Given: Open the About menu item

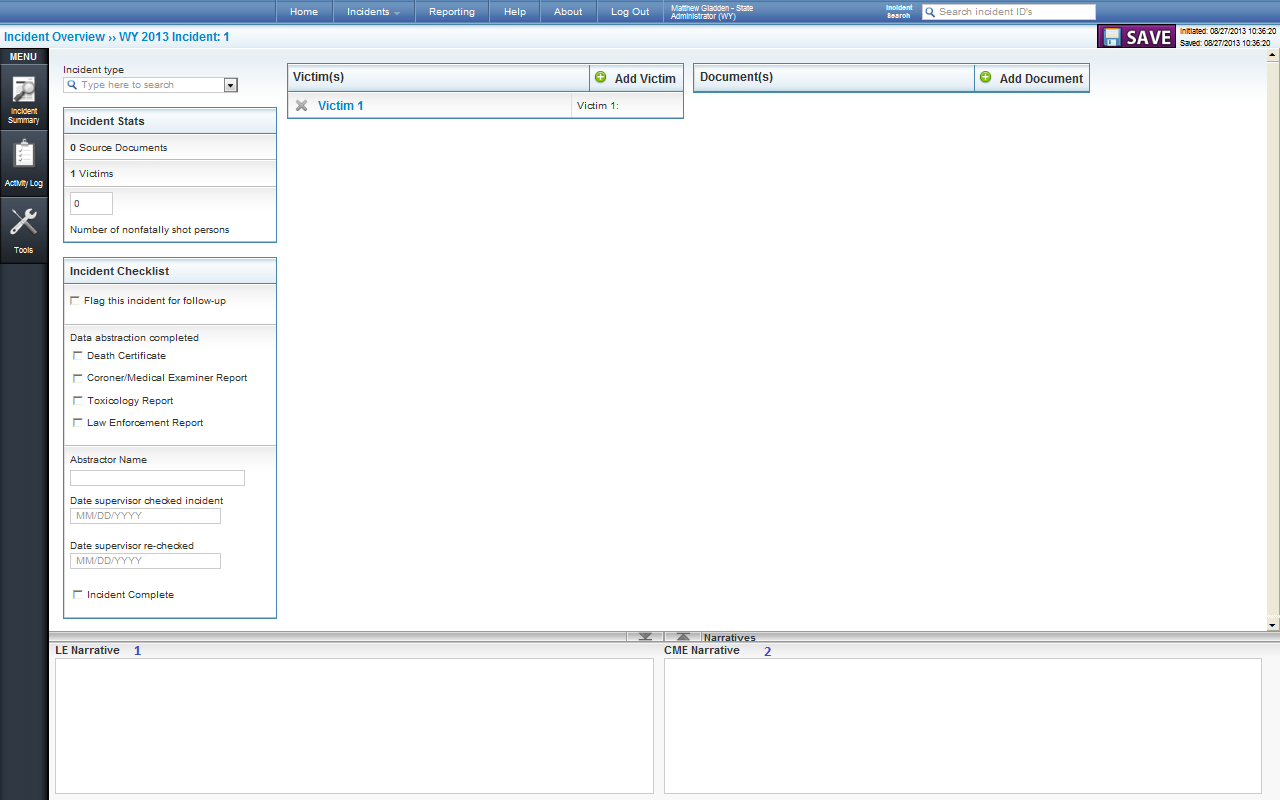Looking at the screenshot, I should 568,12.
